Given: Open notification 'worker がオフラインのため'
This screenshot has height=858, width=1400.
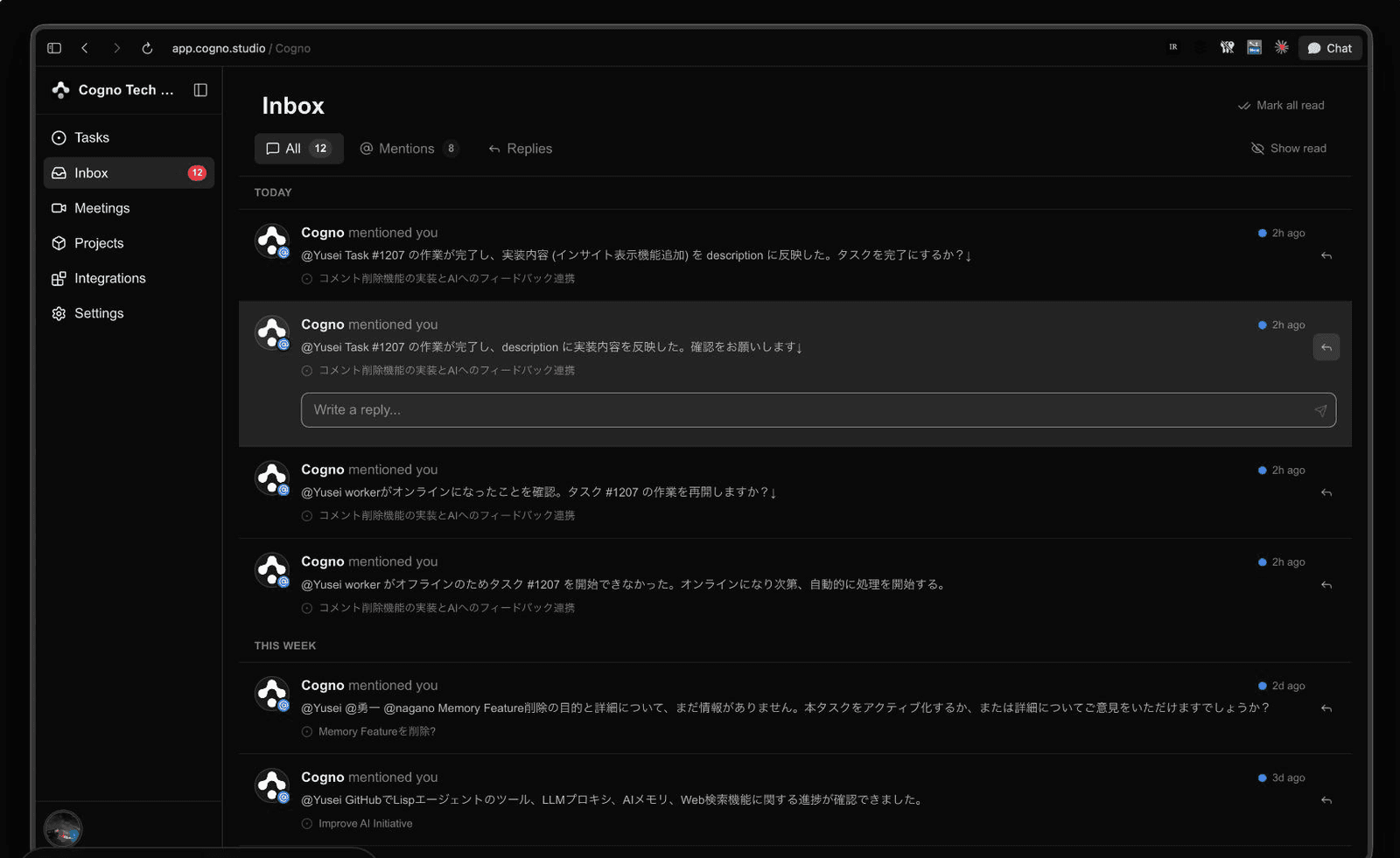Looking at the screenshot, I should click(795, 584).
